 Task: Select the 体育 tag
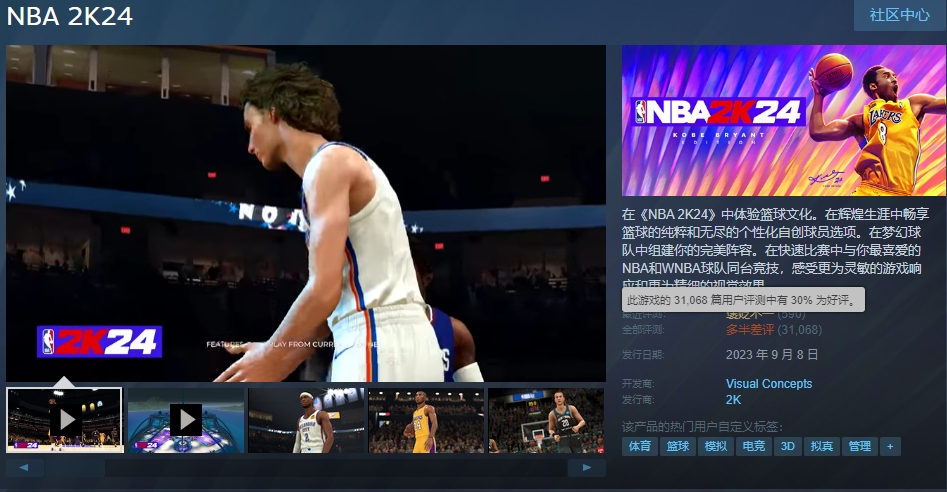click(639, 446)
